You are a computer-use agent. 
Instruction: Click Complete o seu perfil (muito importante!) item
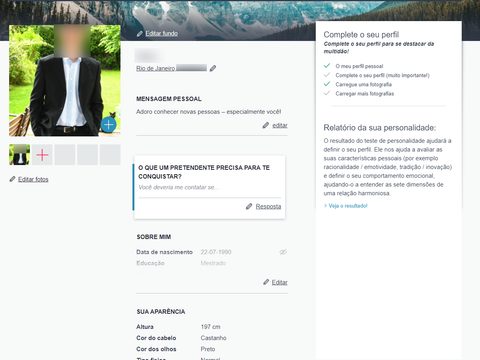point(382,75)
